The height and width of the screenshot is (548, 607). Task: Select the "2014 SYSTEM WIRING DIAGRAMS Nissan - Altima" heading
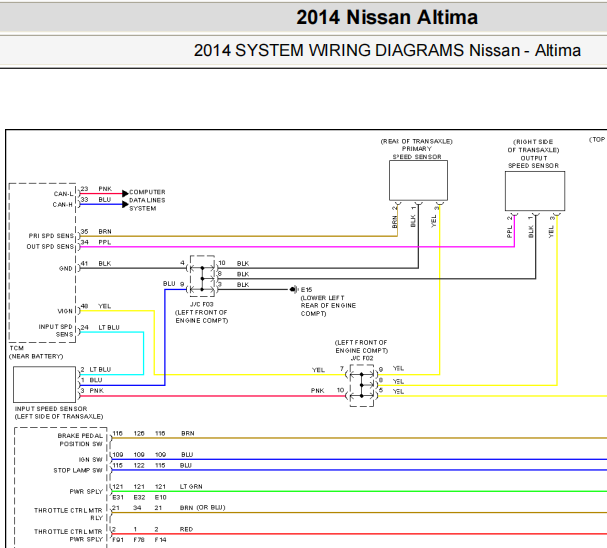click(x=387, y=51)
